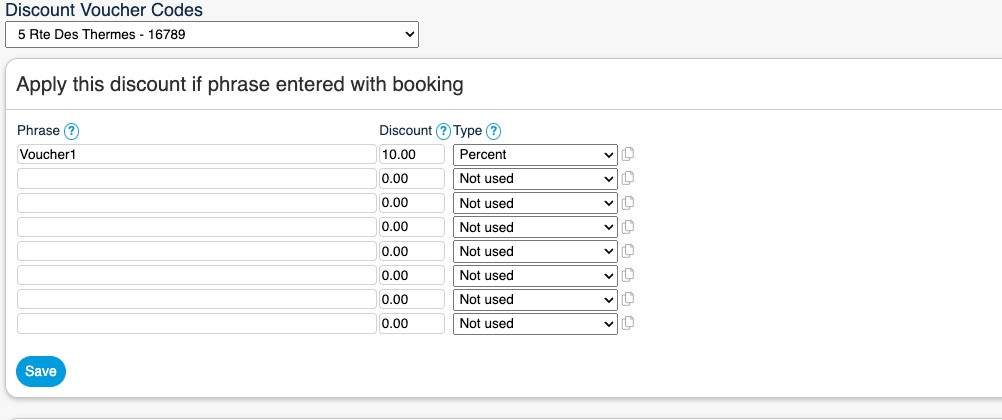The image size is (1002, 420).
Task: Focus the empty phrase field in the second row
Action: pyautogui.click(x=196, y=178)
